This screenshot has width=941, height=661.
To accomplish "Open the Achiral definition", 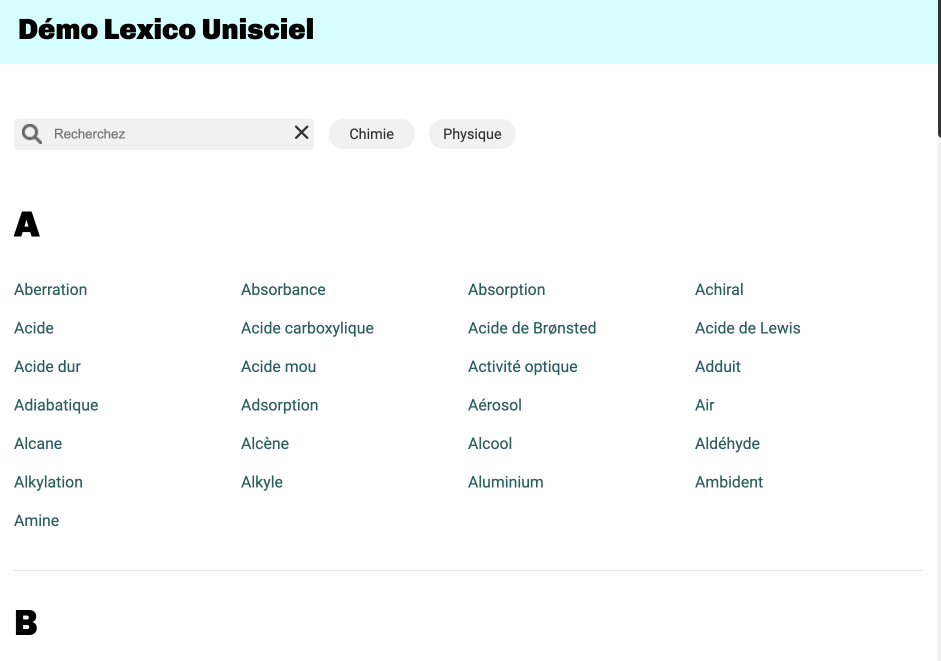I will (x=719, y=290).
